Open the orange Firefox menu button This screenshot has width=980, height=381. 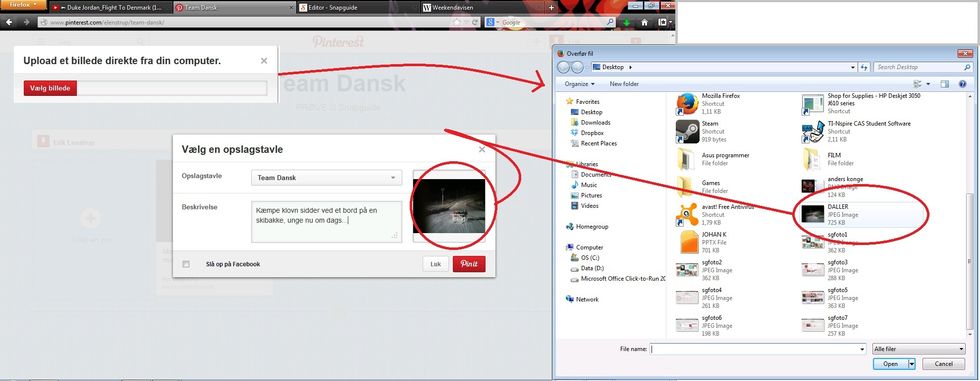pos(23,4)
